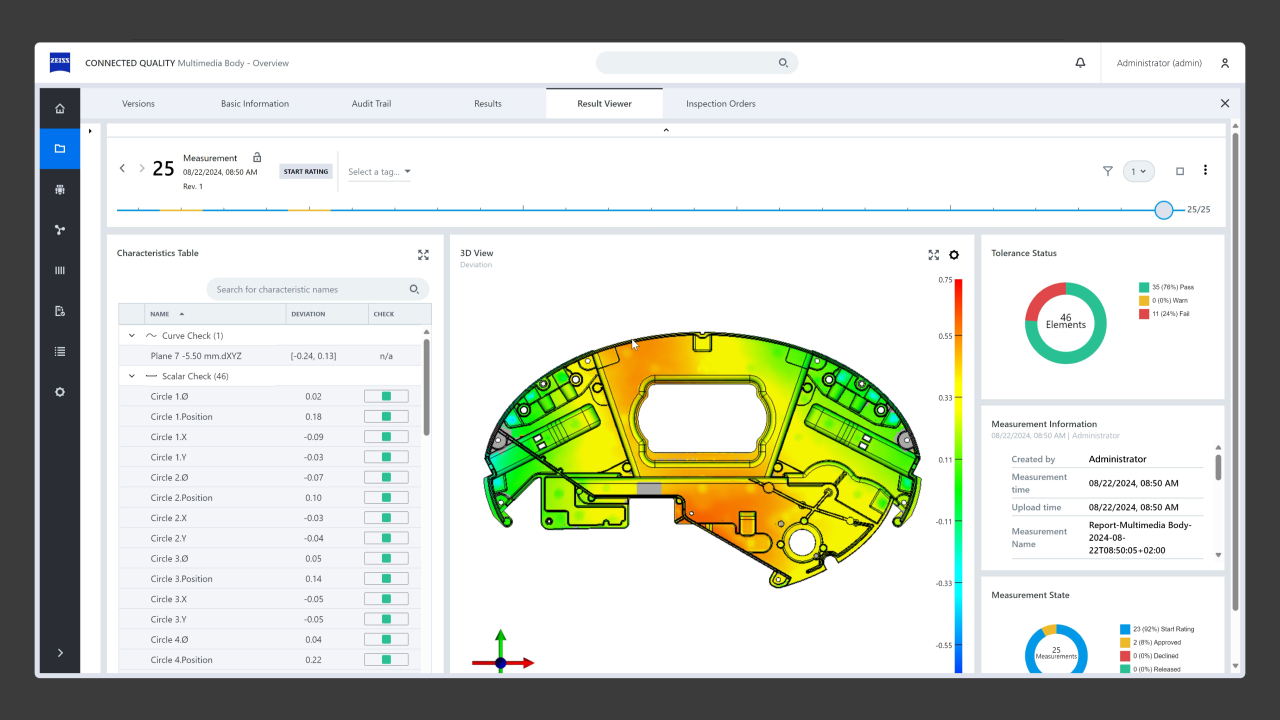Toggle check indicator for Circle 1.Ø

(386, 396)
